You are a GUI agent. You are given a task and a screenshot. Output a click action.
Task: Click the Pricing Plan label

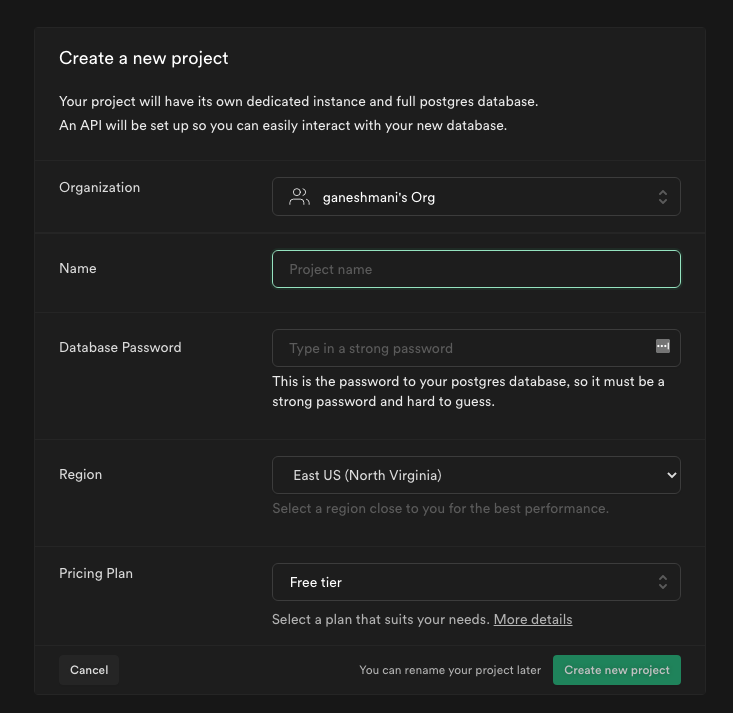[96, 574]
